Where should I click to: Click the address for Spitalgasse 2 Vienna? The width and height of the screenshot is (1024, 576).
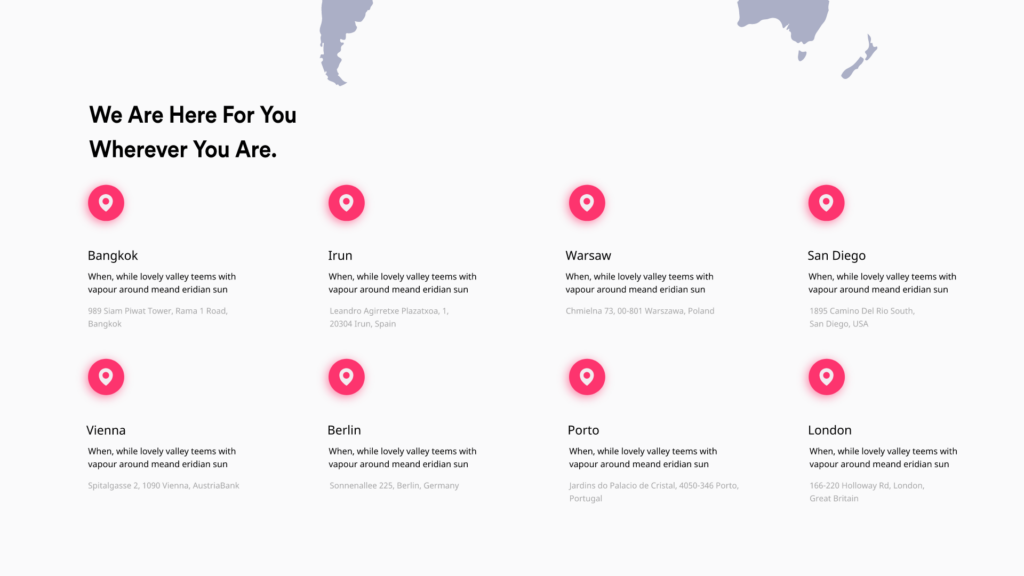click(165, 485)
